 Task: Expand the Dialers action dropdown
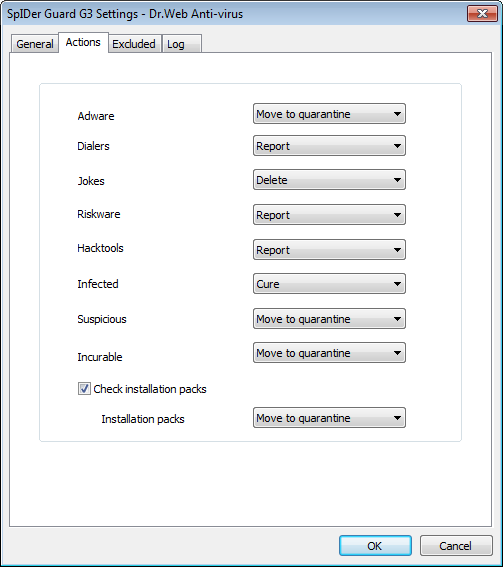[x=329, y=146]
